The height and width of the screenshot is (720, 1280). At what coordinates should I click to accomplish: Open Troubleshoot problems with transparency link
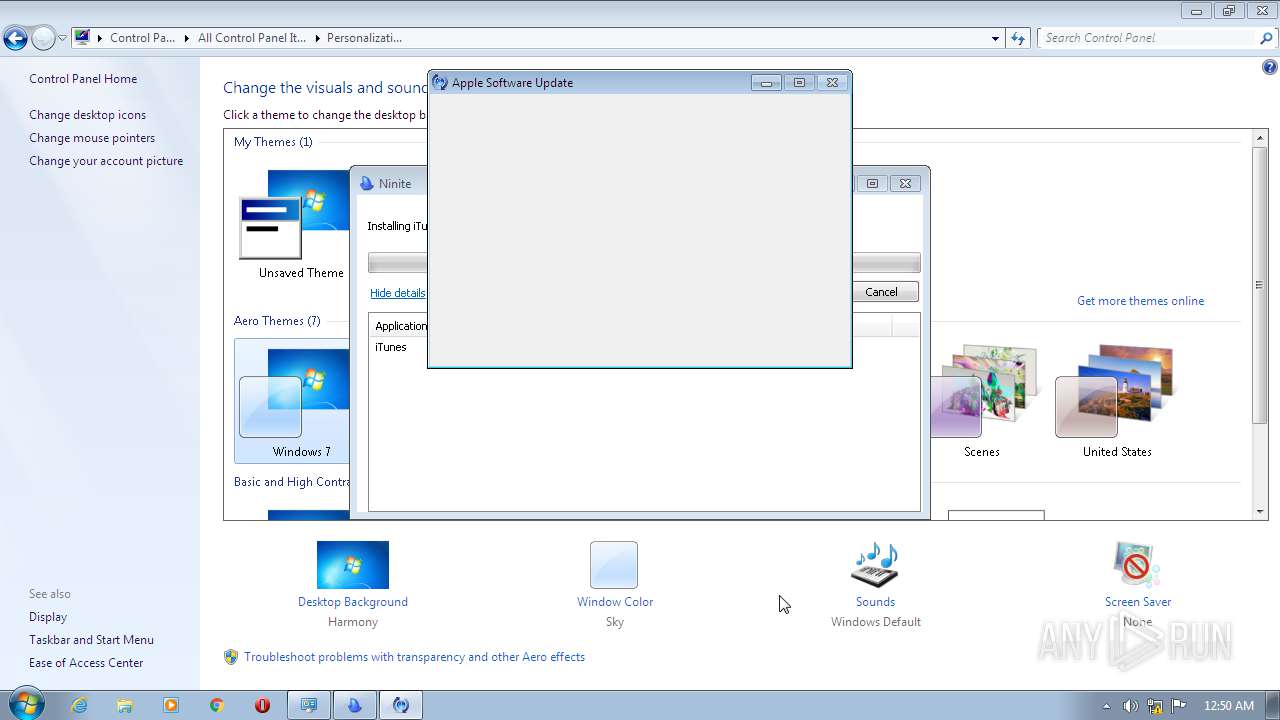(414, 657)
